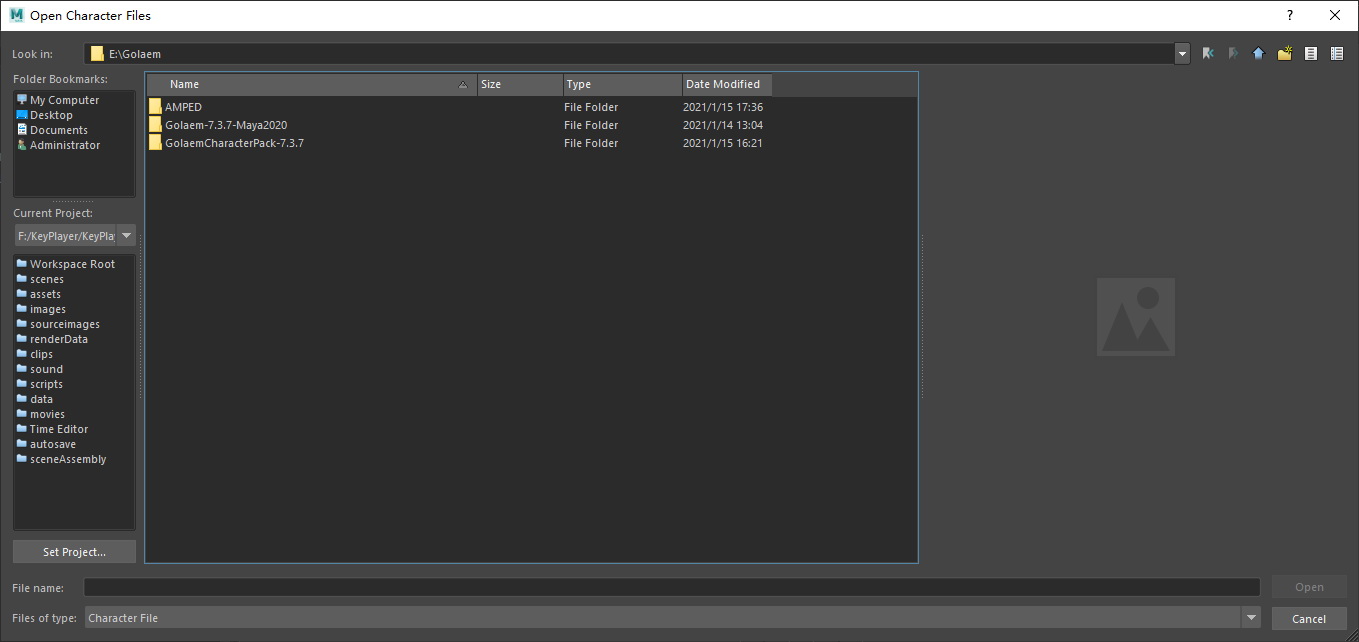This screenshot has height=642, width=1359.
Task: Select the scripts project folder
Action: [x=46, y=384]
